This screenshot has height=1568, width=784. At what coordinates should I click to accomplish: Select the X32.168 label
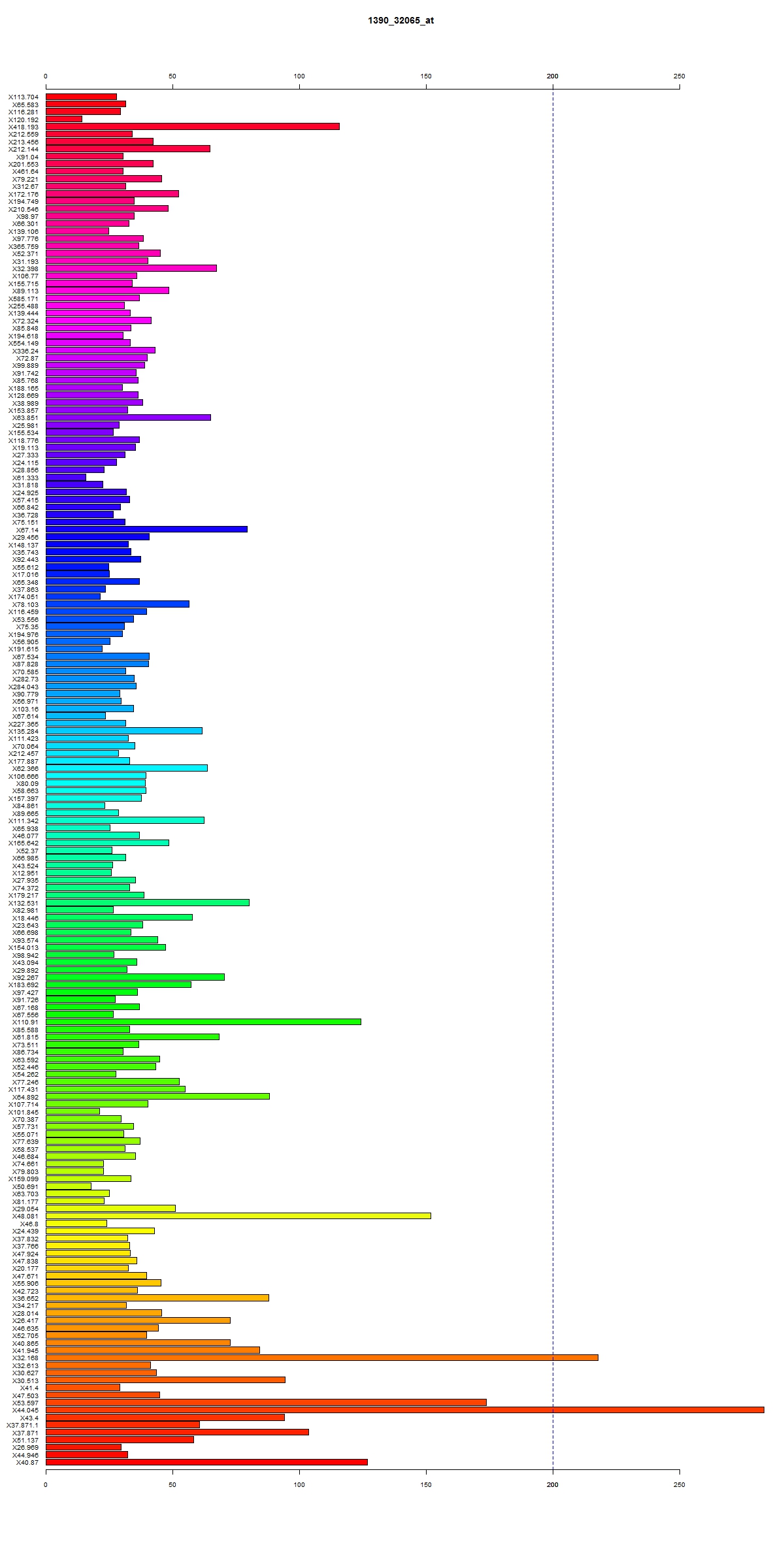click(x=25, y=1358)
